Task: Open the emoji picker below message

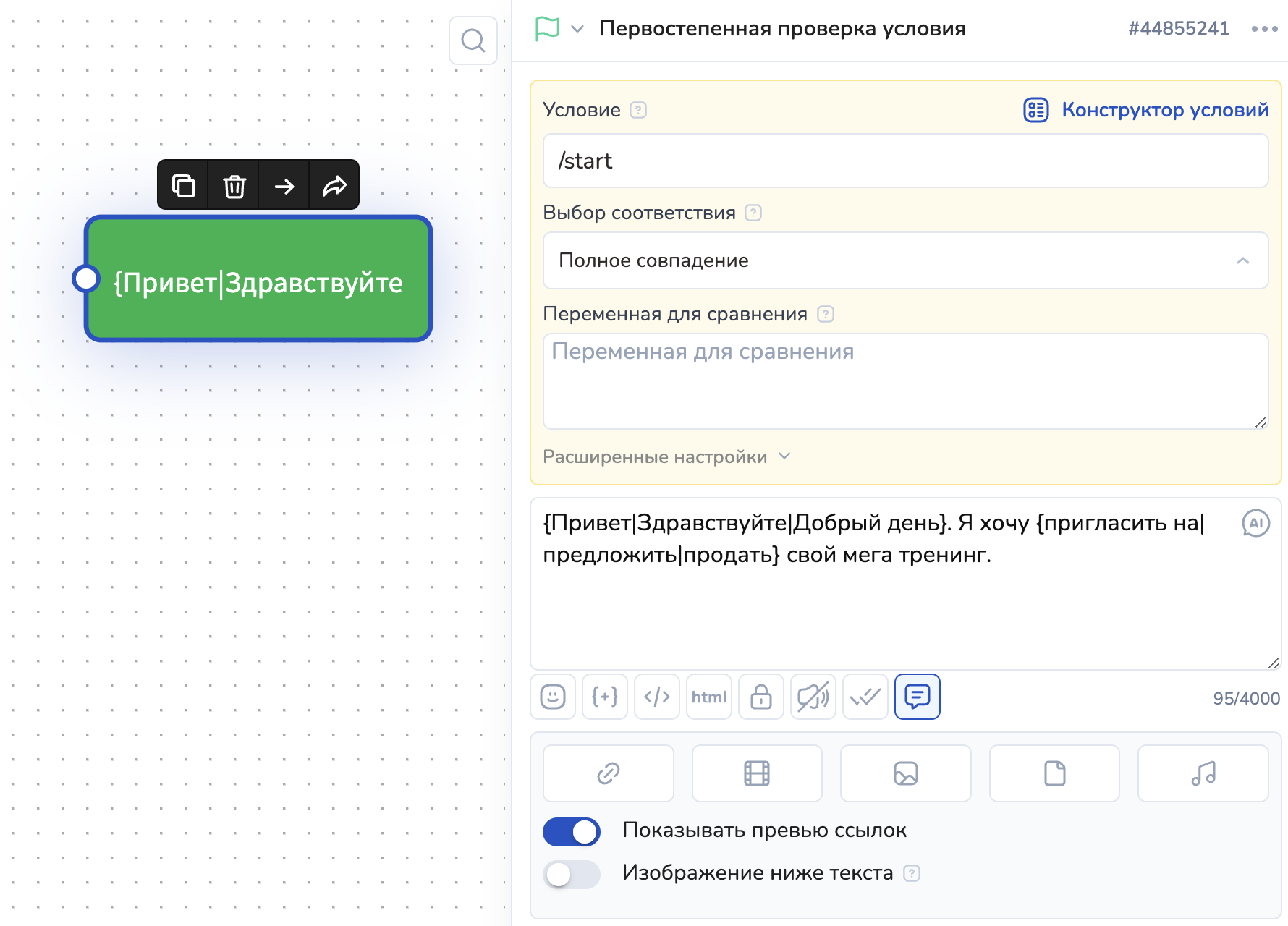Action: [x=553, y=697]
